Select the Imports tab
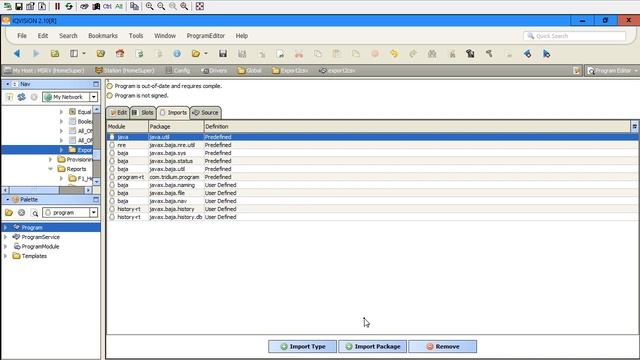 pyautogui.click(x=173, y=113)
